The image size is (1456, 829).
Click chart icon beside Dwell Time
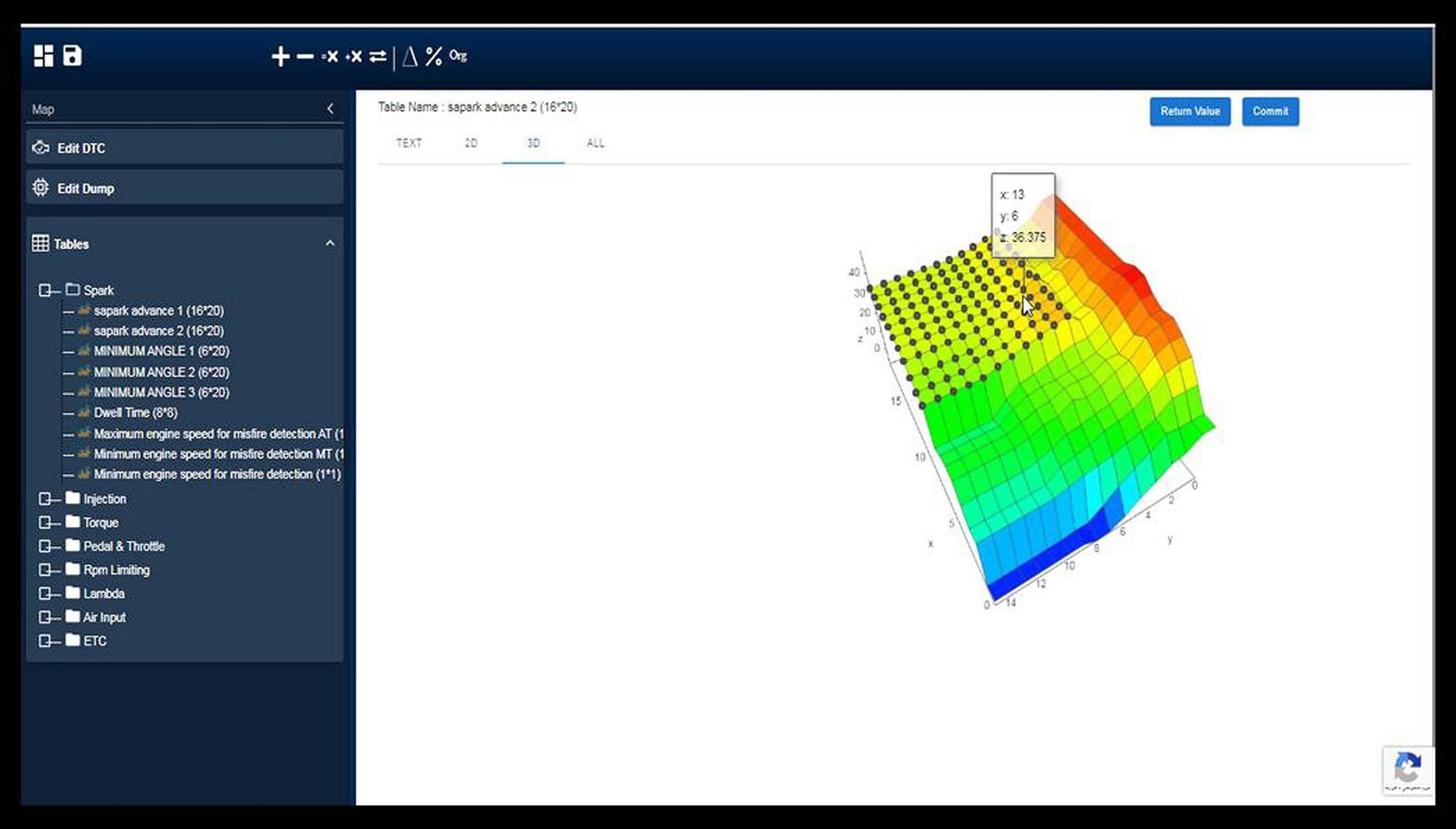click(x=84, y=412)
